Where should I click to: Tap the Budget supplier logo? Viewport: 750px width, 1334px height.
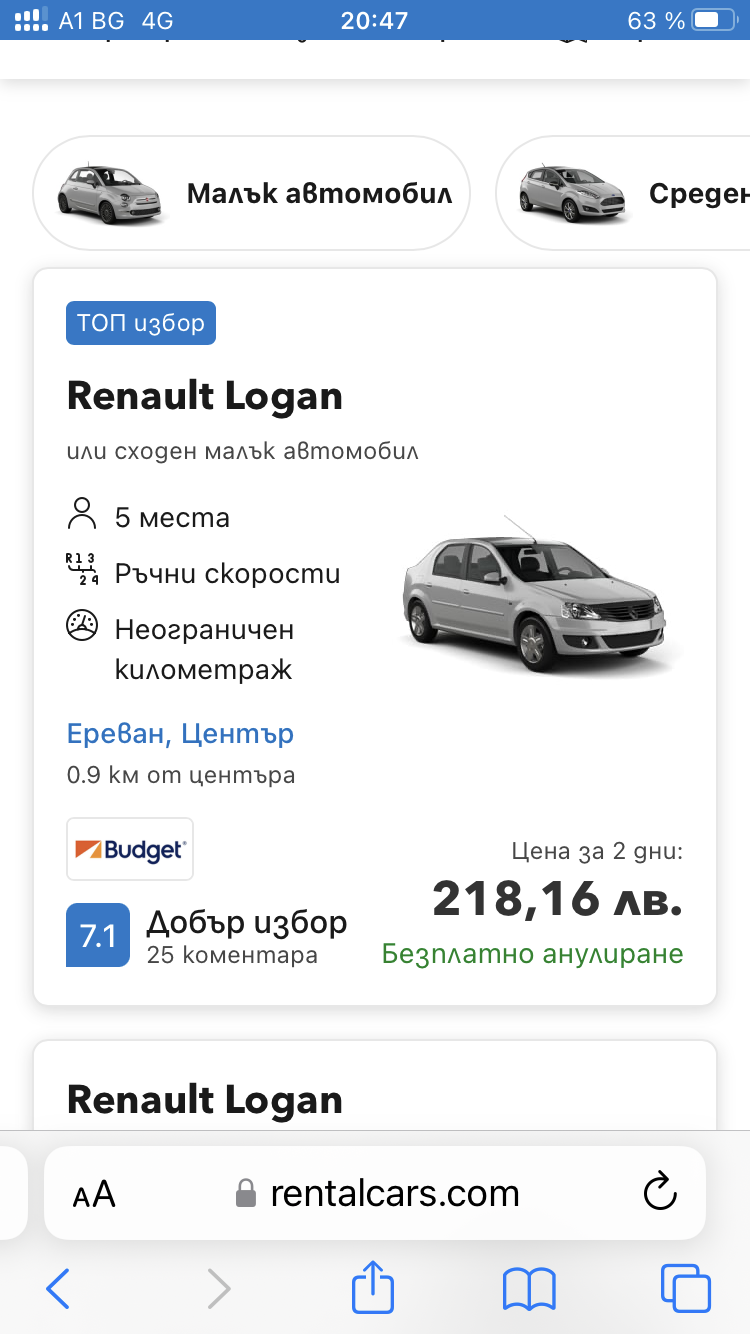130,850
